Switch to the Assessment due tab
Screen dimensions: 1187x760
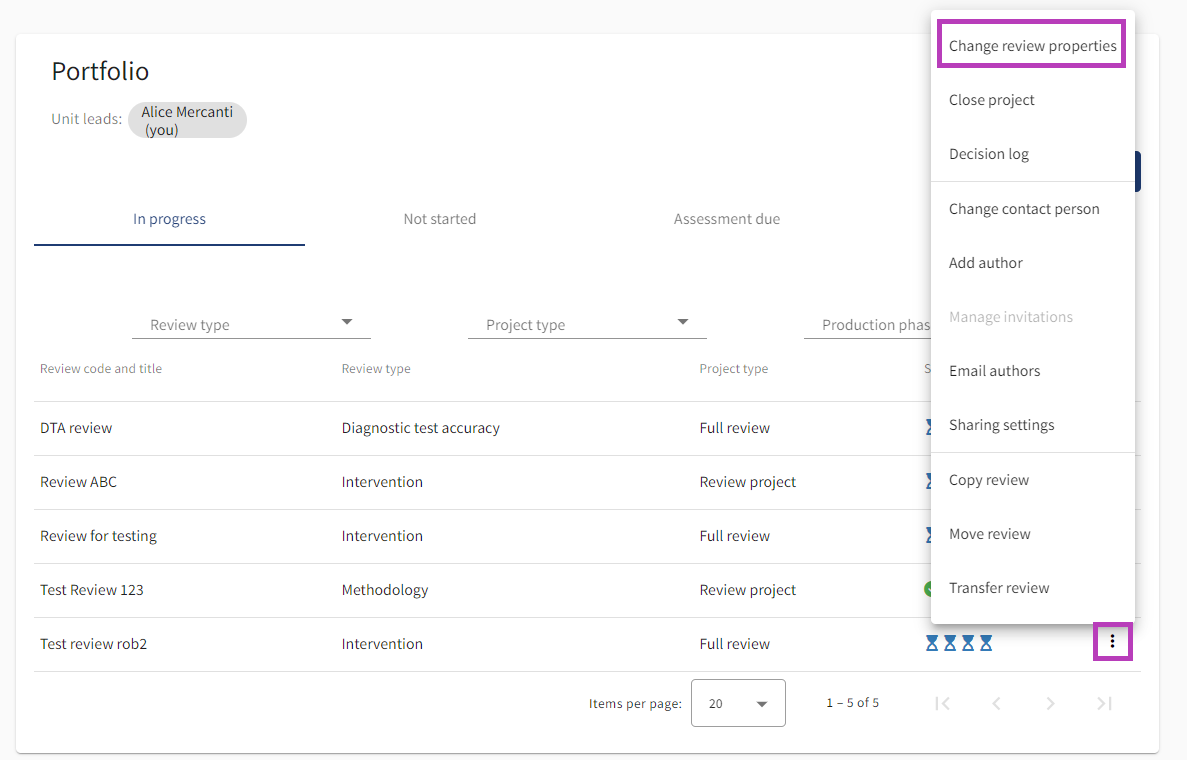pos(726,219)
